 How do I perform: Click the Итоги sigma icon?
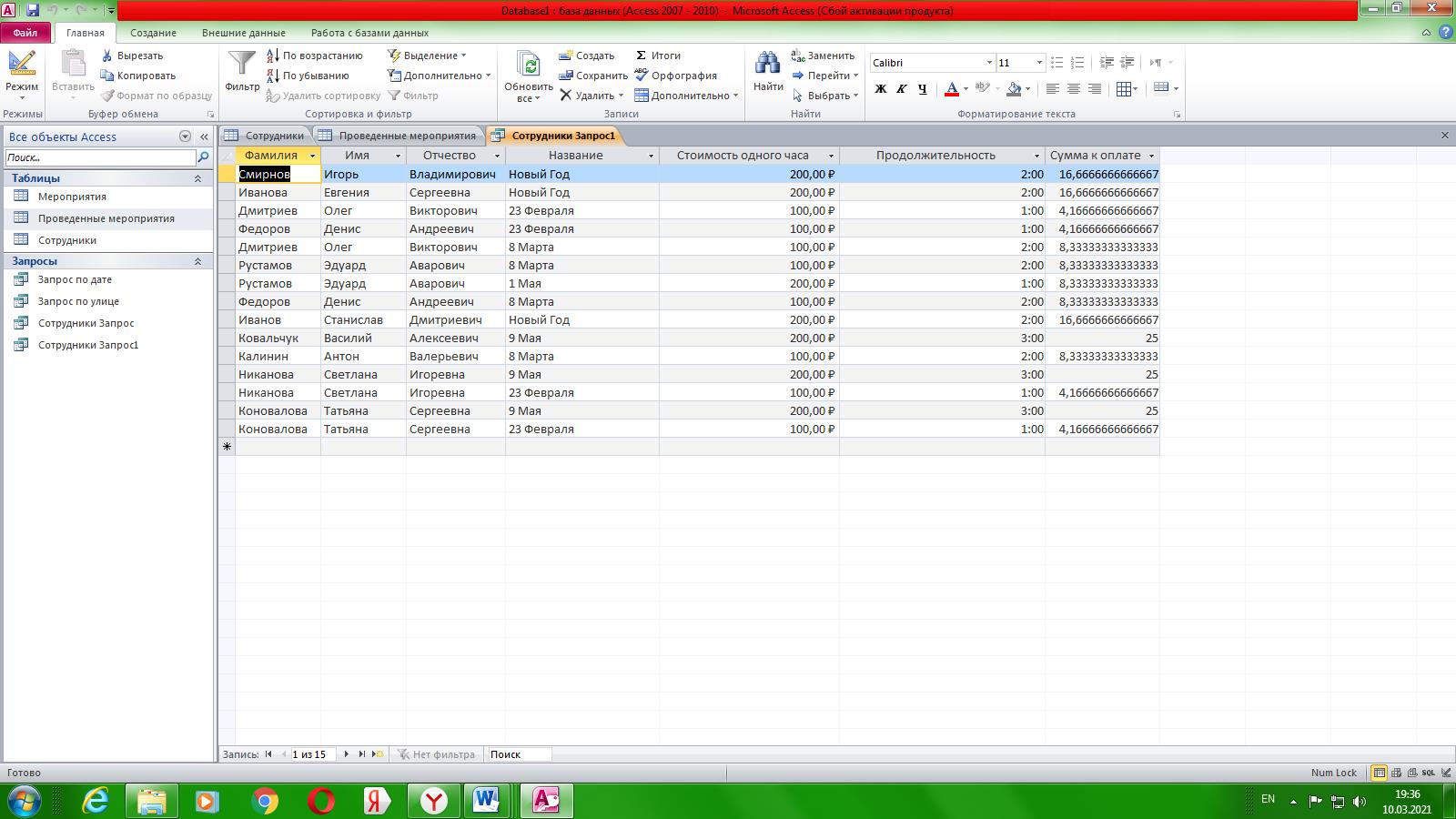(x=641, y=56)
